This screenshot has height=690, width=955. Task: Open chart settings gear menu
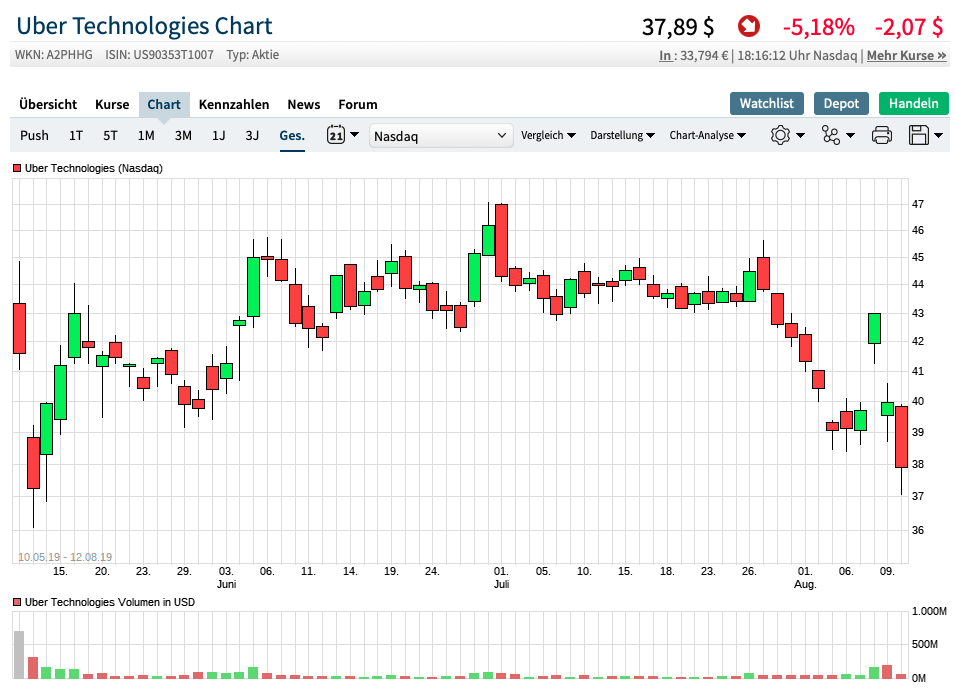point(787,135)
